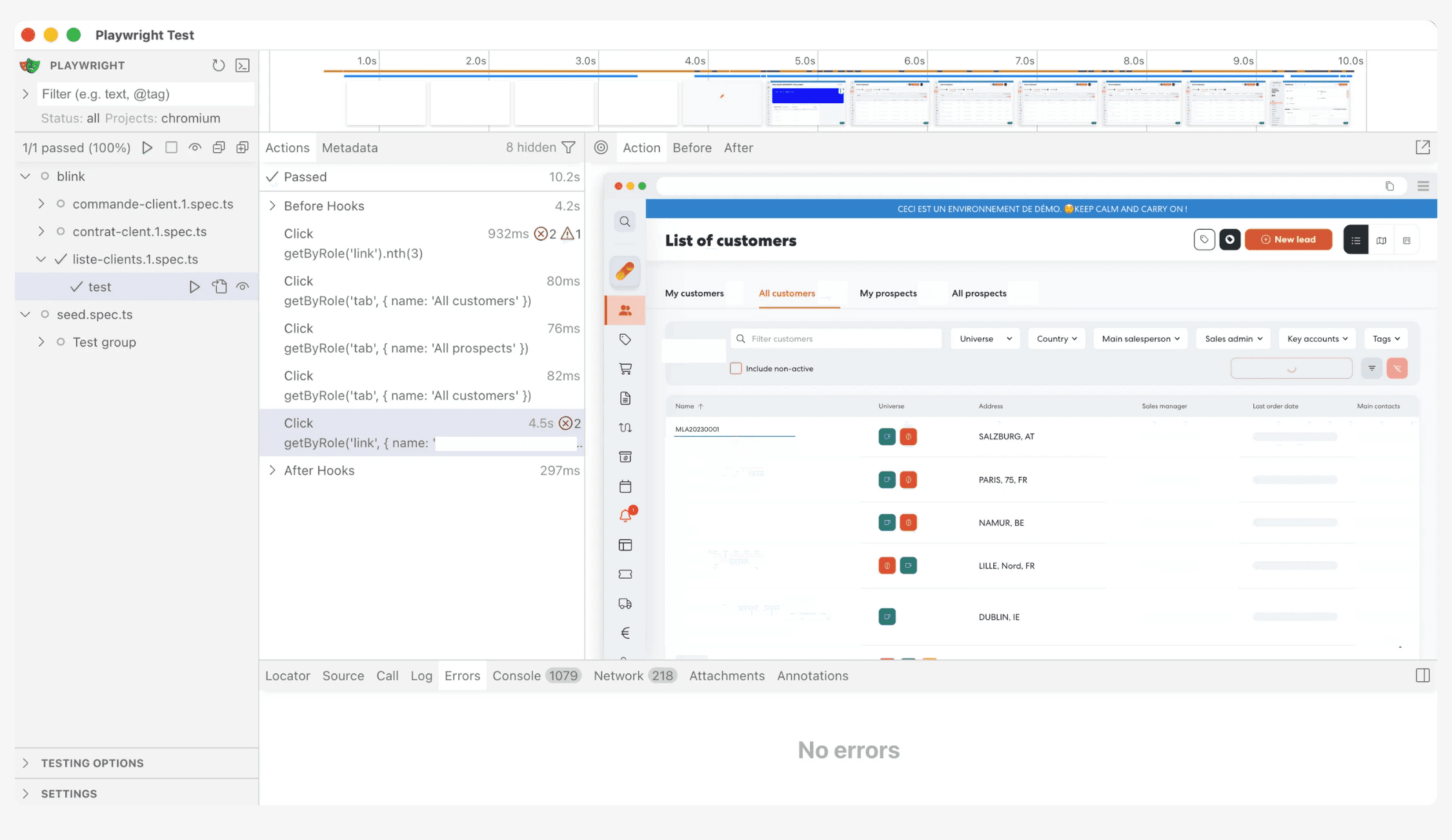Toggle watch eye on test row

tap(243, 286)
